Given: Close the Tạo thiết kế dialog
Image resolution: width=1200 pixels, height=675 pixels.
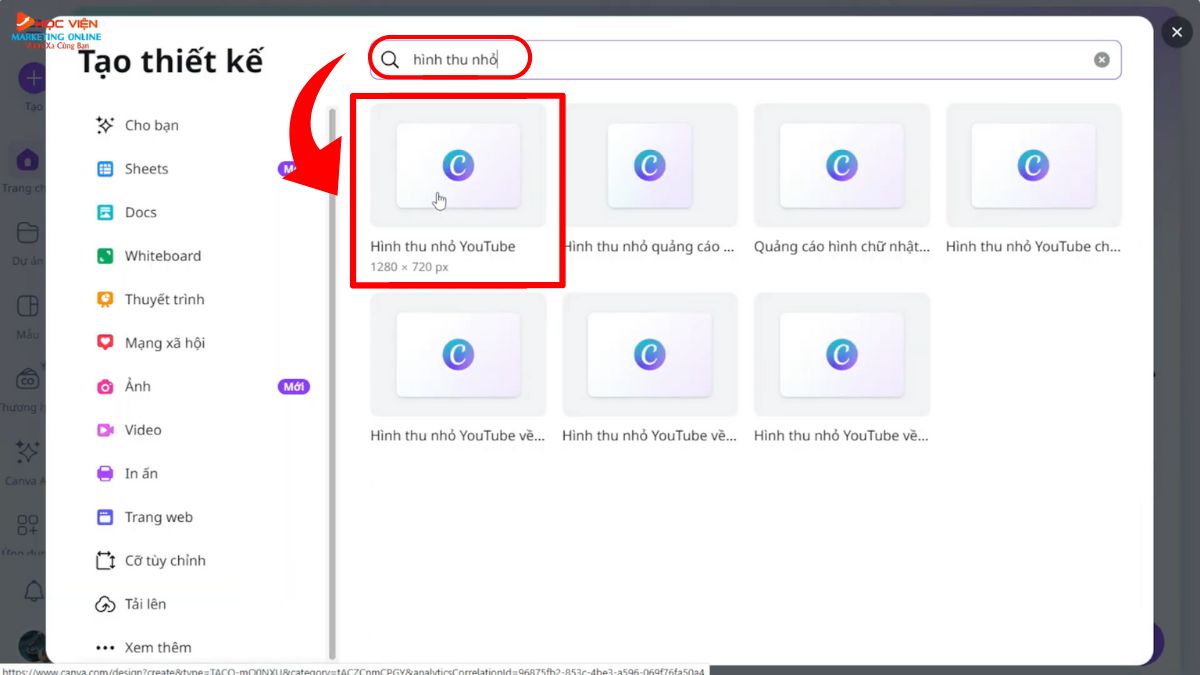Looking at the screenshot, I should coord(1177,32).
